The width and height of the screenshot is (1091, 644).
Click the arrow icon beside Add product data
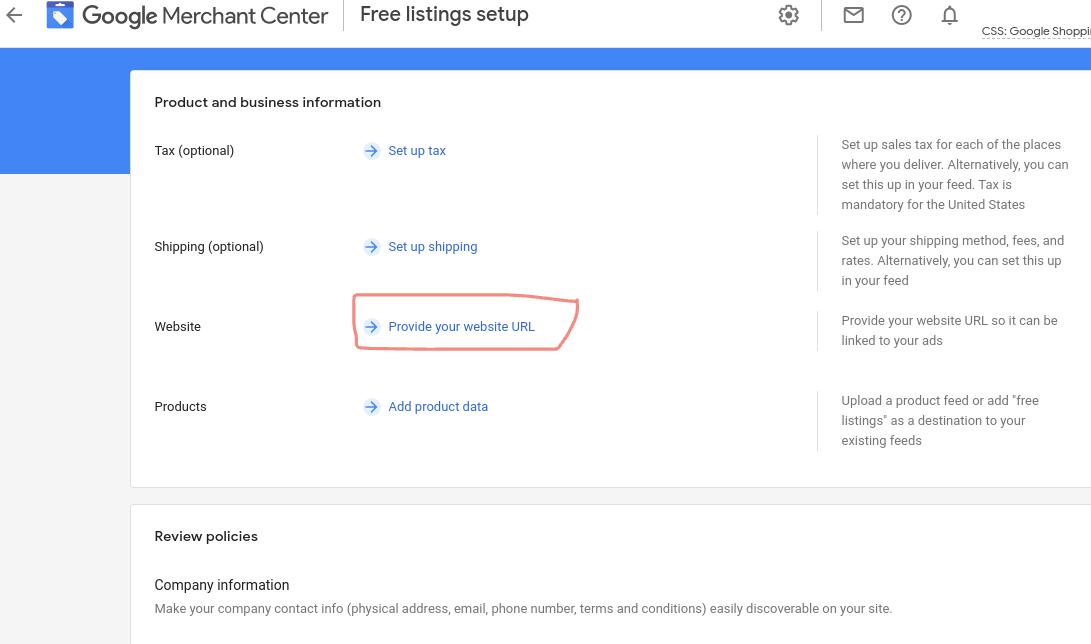point(371,407)
